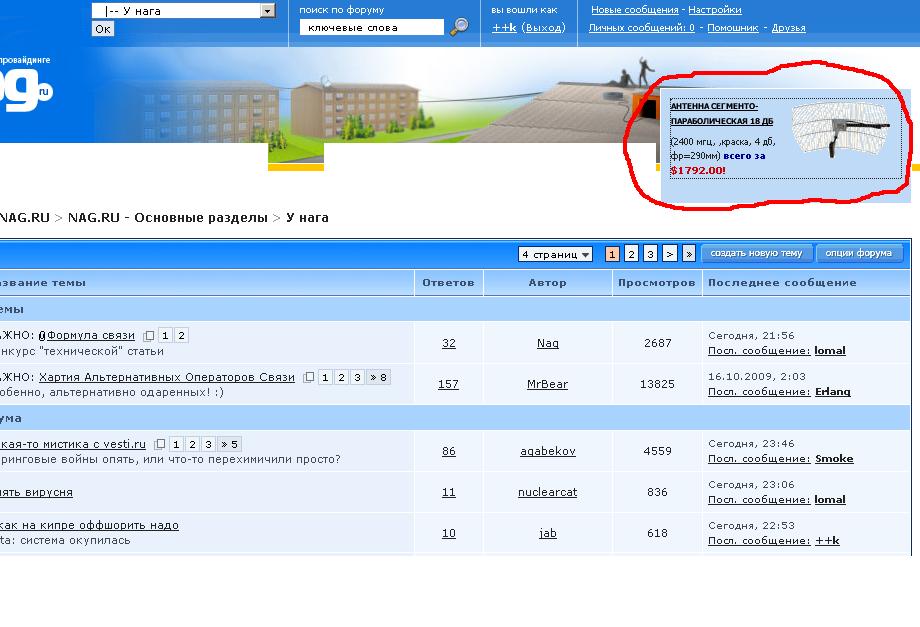The height and width of the screenshot is (627, 920).
Task: Click the magnifier search icon
Action: (x=459, y=27)
